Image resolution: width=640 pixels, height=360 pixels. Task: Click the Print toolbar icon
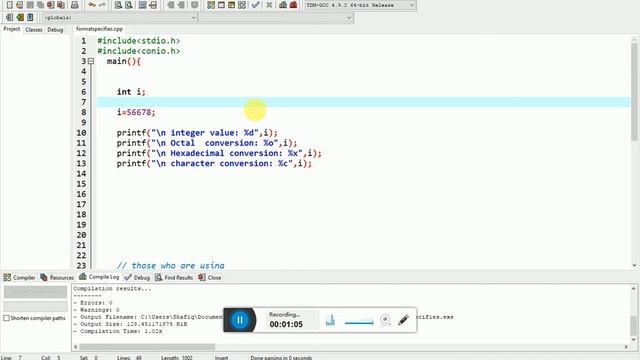click(x=75, y=5)
